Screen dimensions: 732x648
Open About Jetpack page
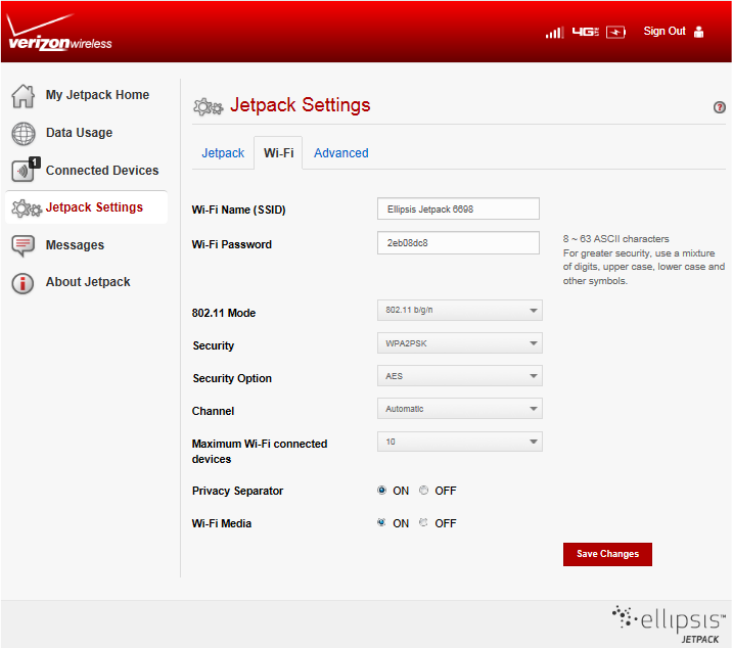[88, 282]
